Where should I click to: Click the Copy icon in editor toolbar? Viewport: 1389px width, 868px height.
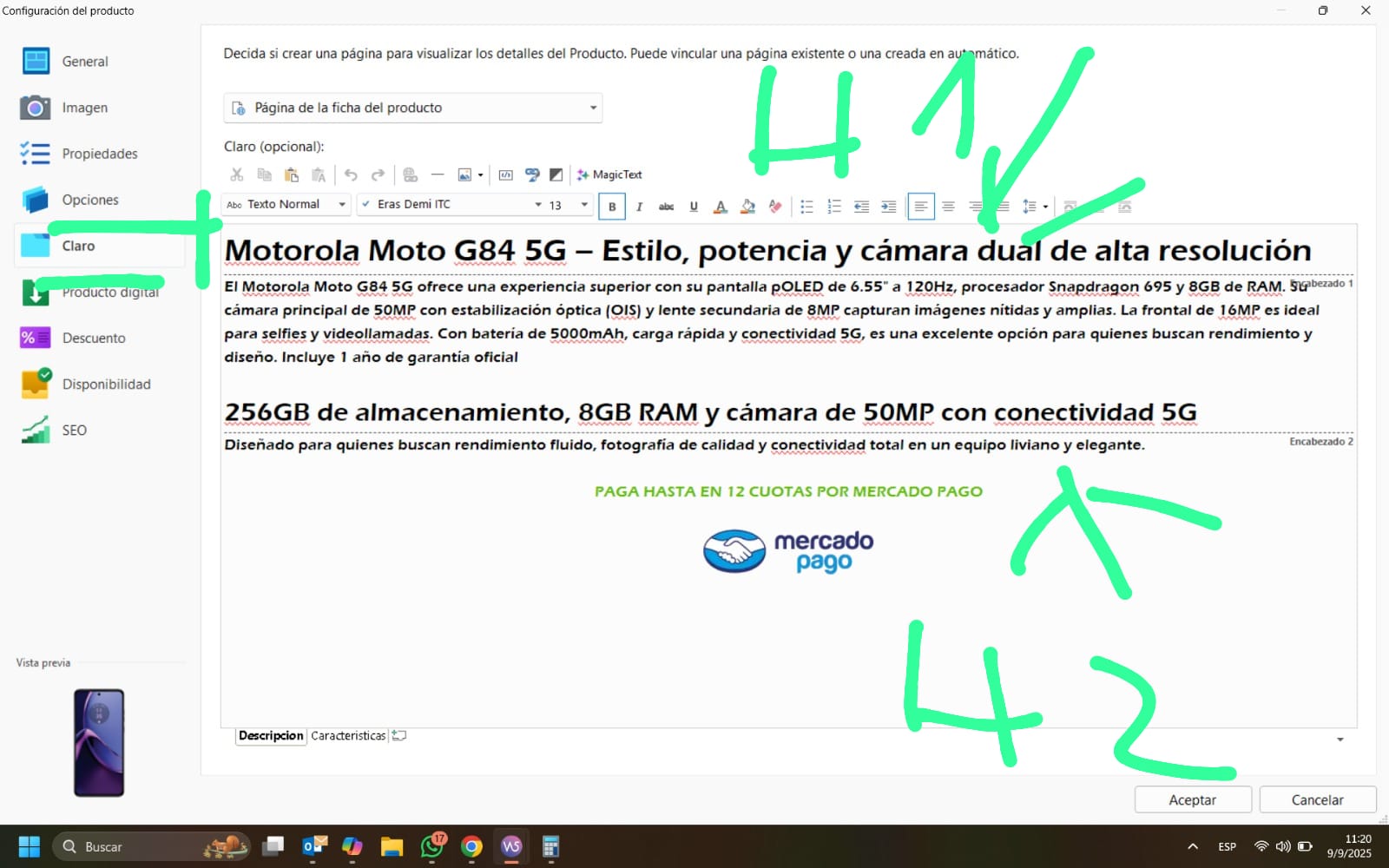pyautogui.click(x=265, y=174)
